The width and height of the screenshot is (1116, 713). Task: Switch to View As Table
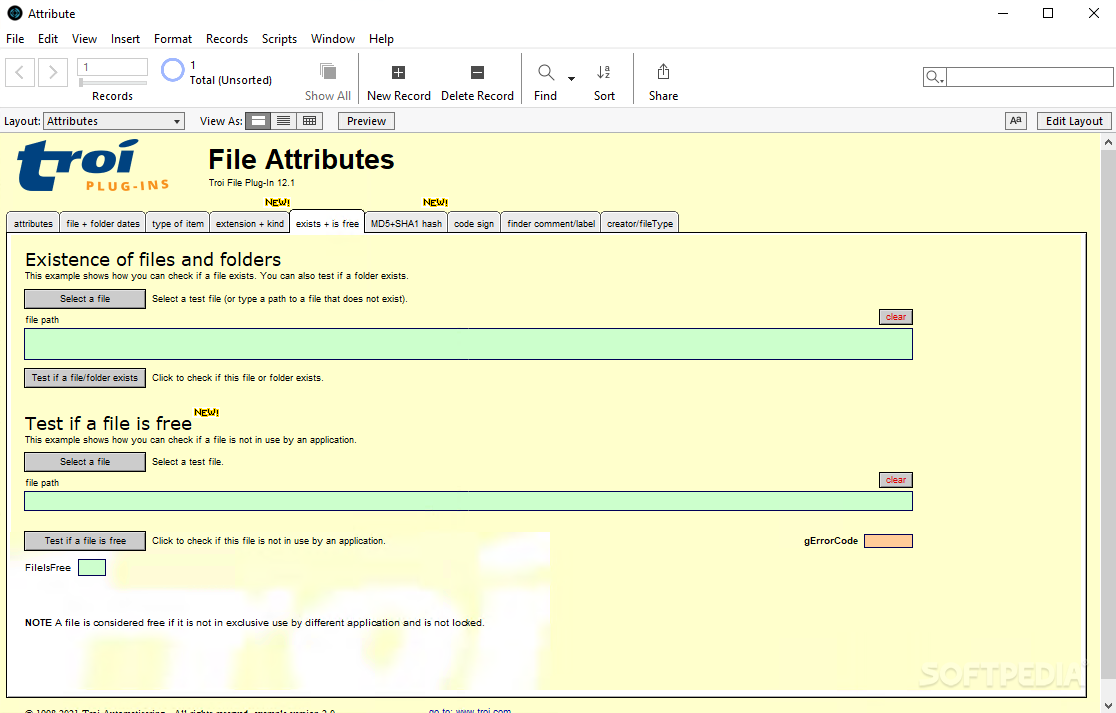310,121
